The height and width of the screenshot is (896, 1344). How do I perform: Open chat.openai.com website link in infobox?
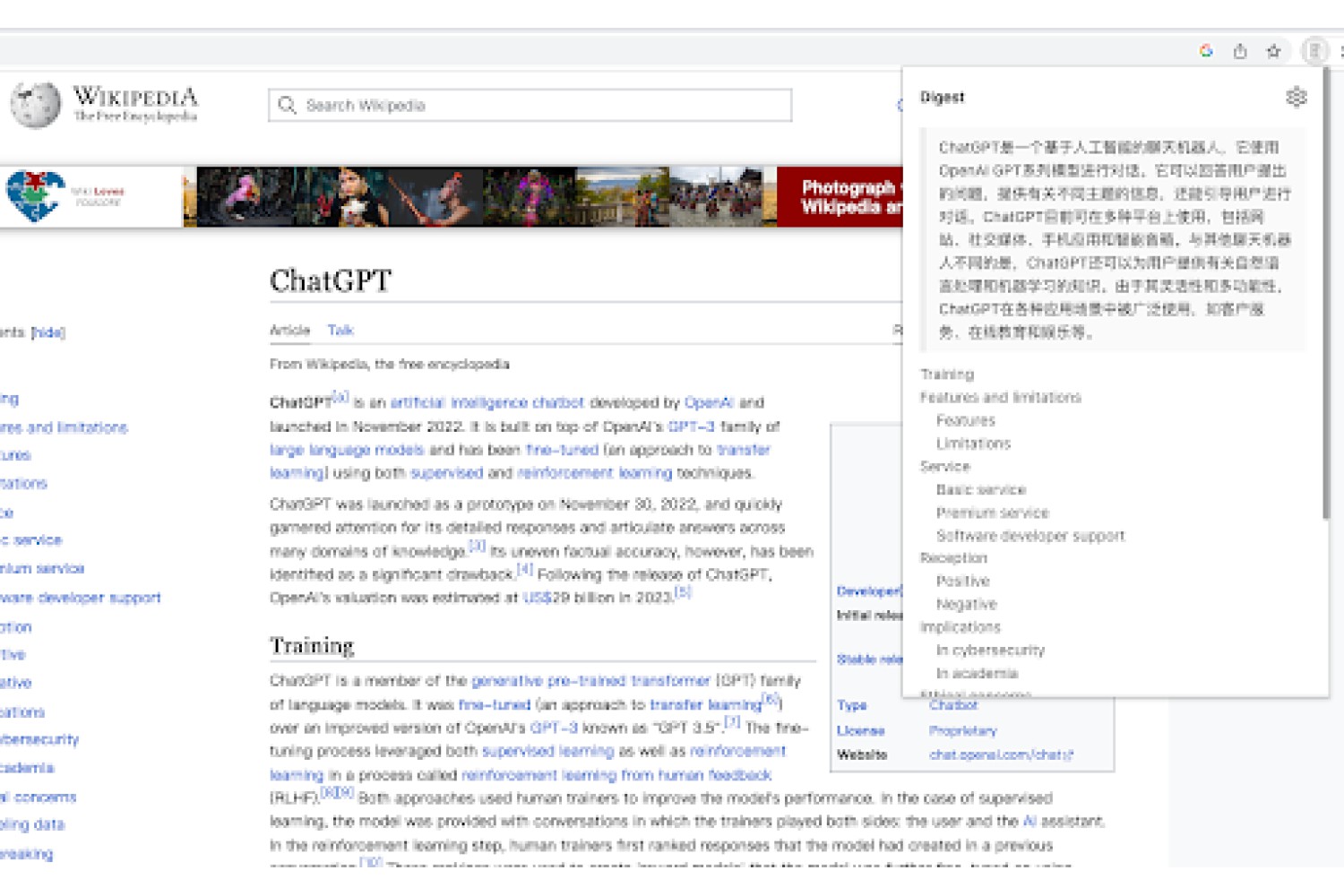click(x=1001, y=754)
